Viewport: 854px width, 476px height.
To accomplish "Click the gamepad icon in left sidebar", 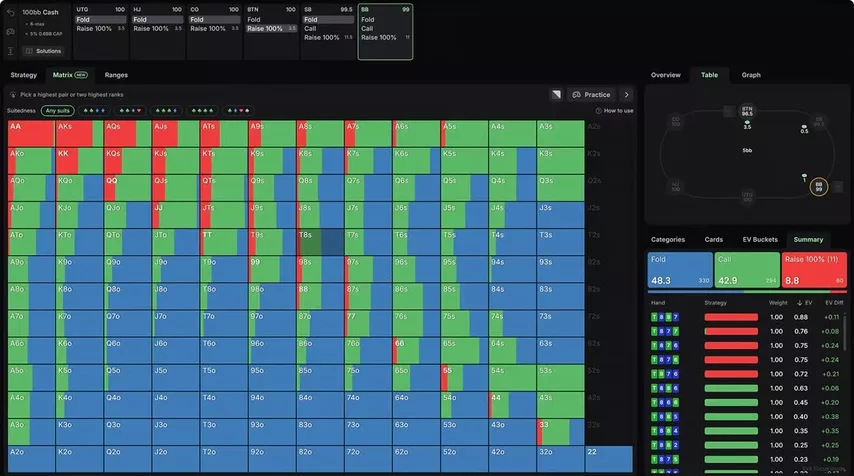I will [10, 32].
